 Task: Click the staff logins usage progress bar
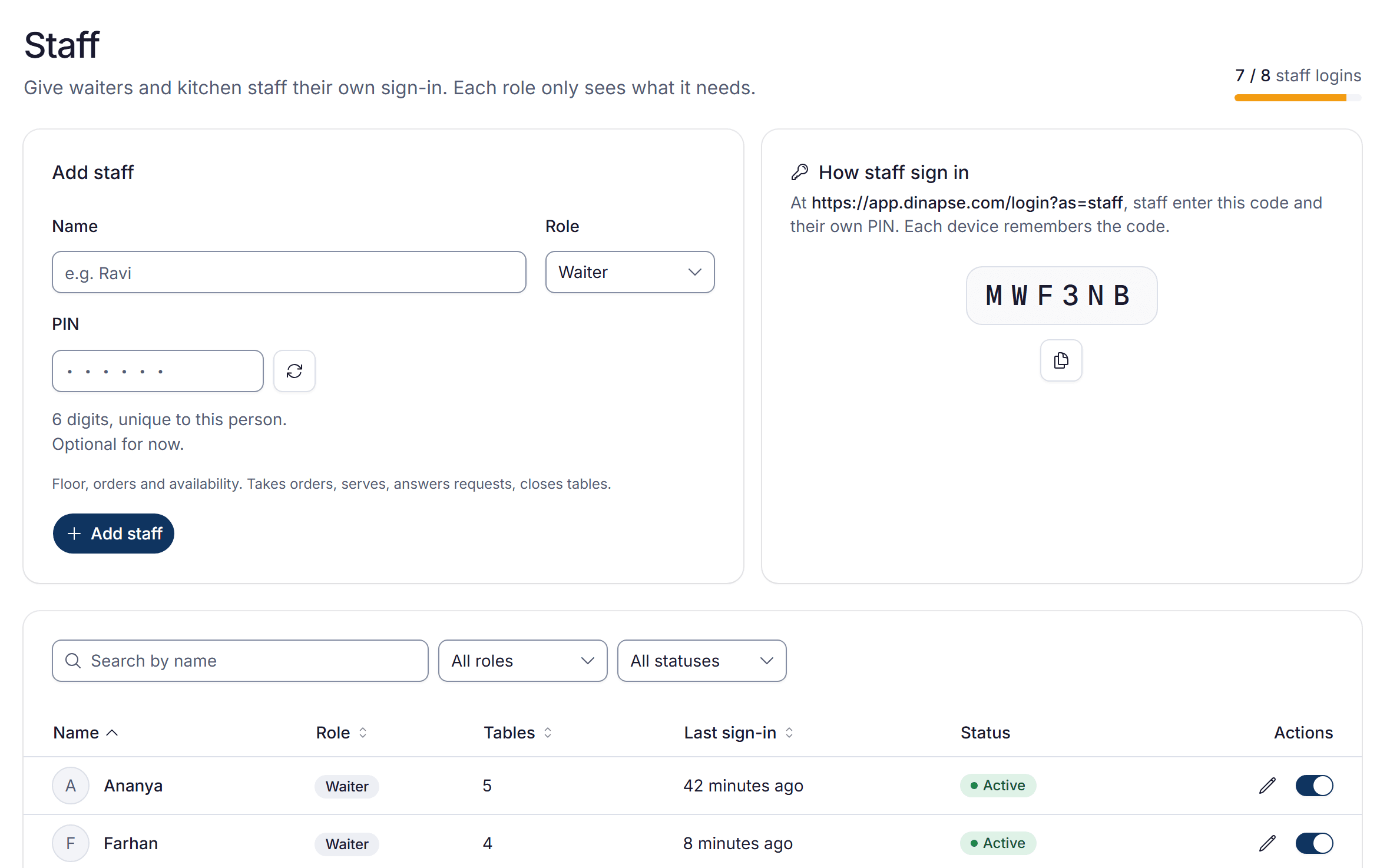click(x=1298, y=98)
